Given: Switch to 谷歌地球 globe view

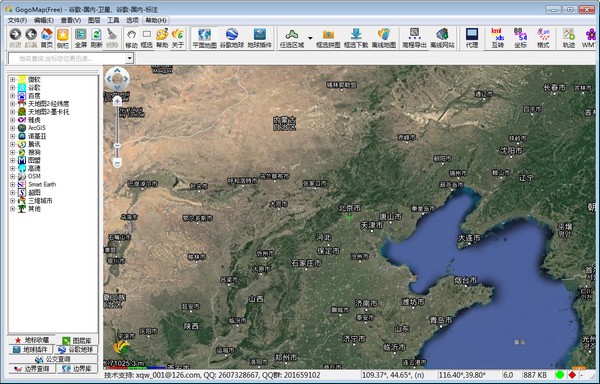Looking at the screenshot, I should 232,38.
